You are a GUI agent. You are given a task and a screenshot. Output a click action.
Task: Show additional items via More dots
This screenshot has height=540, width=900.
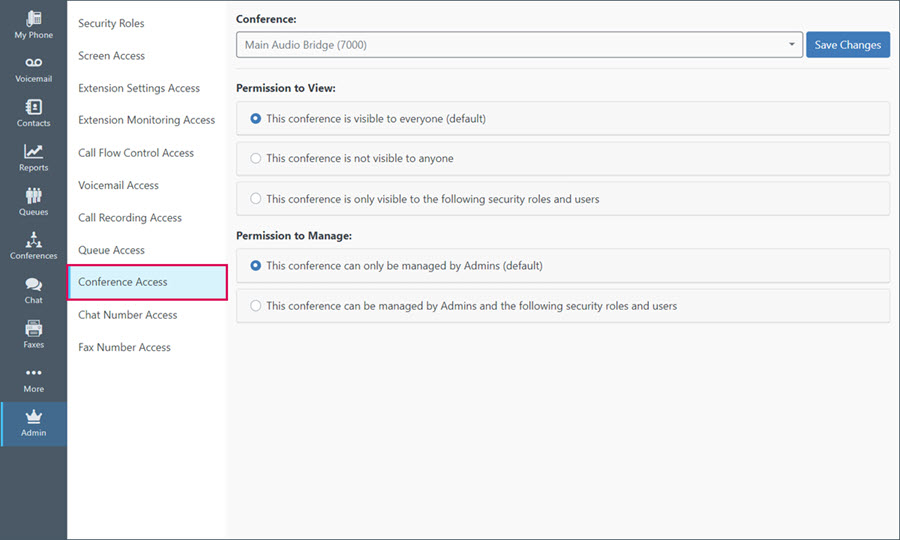coord(33,372)
